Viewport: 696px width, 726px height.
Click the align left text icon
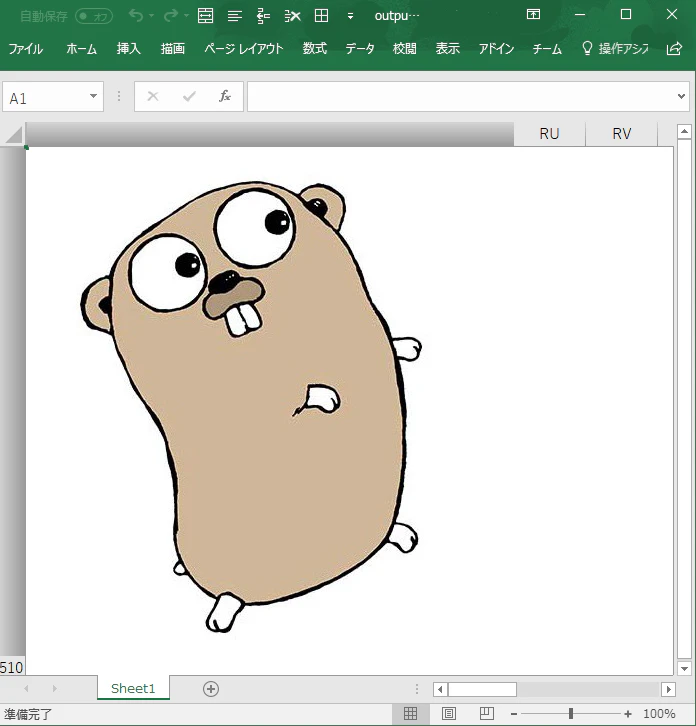pos(235,16)
